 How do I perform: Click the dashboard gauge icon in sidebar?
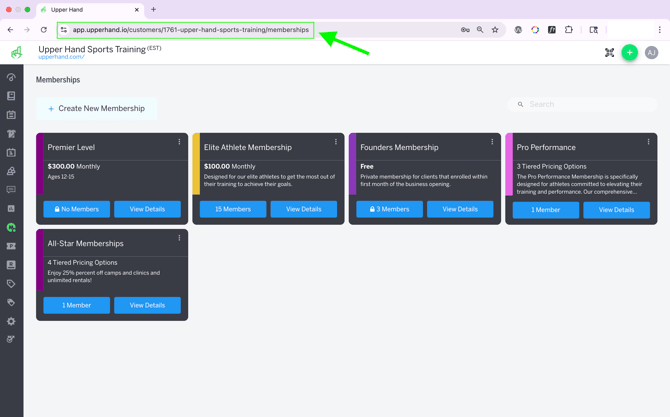pos(11,77)
